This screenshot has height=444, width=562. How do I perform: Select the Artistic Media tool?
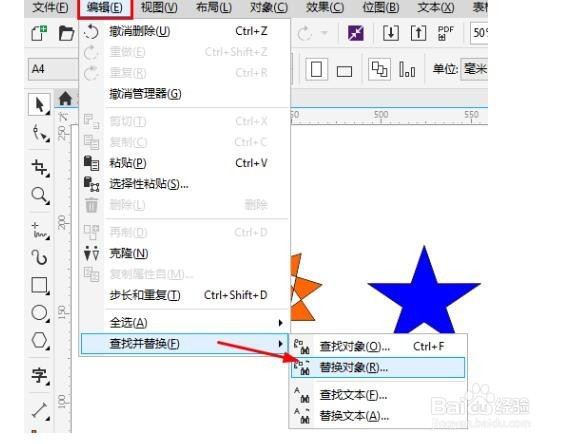39,257
